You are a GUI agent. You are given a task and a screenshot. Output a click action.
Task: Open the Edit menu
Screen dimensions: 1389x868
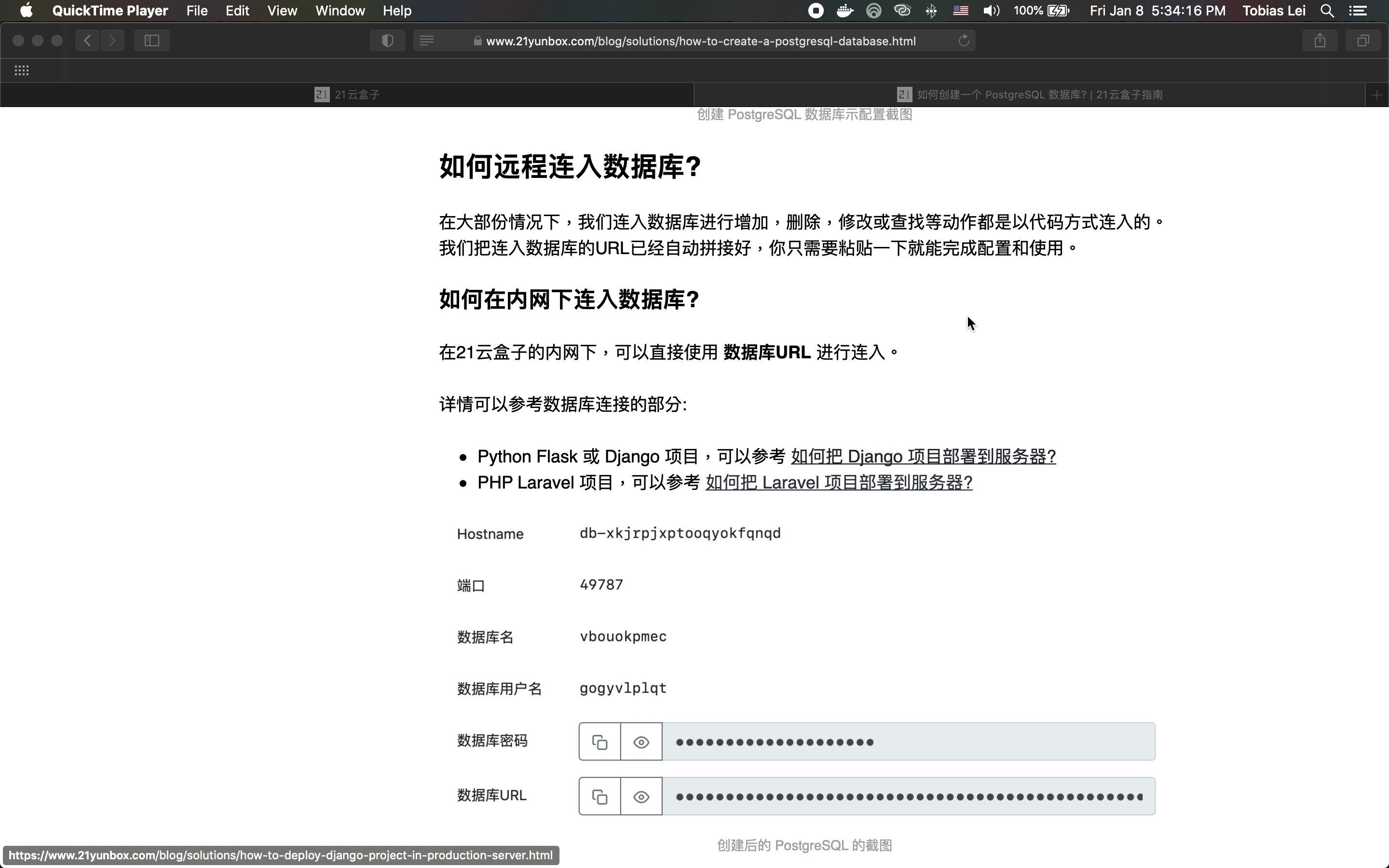(237, 11)
